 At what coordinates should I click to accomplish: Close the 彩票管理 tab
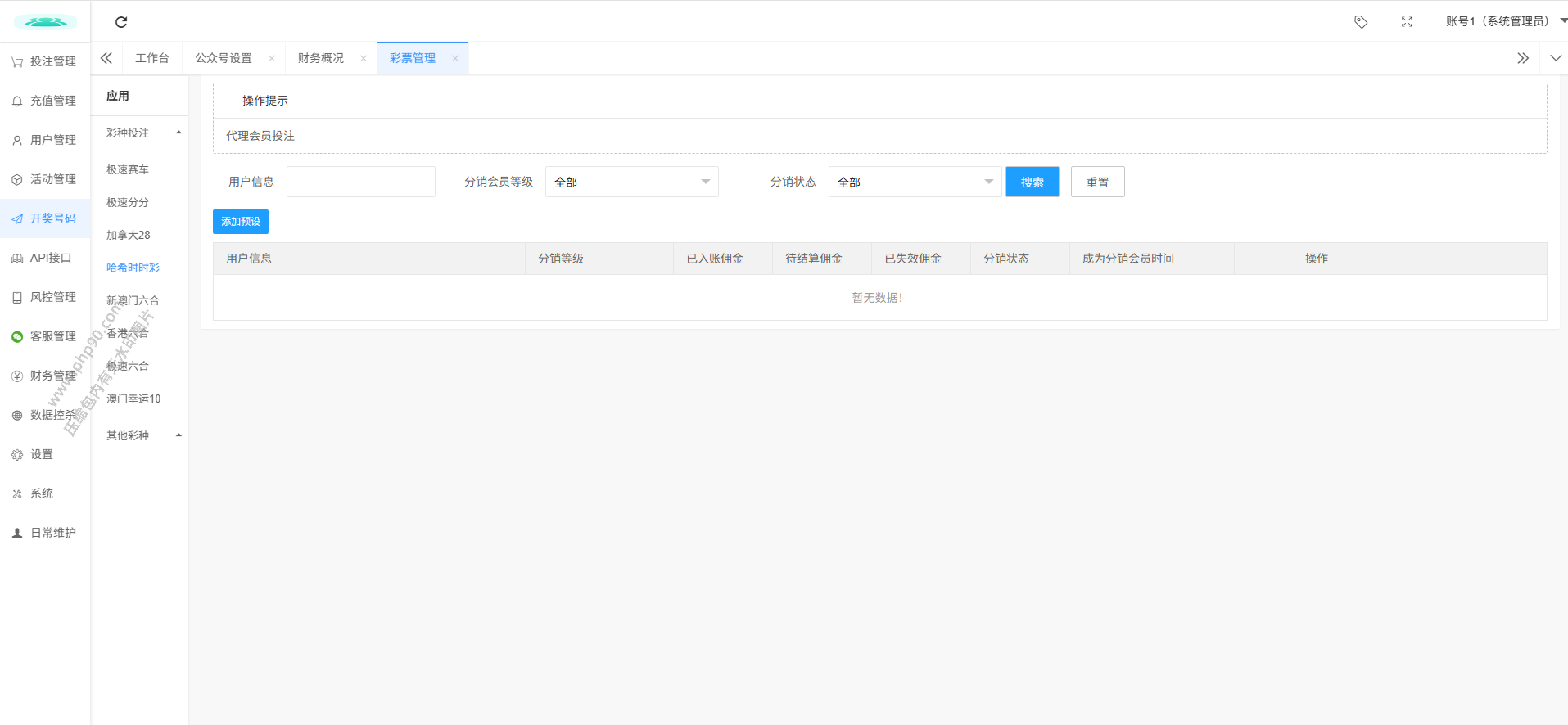coord(455,59)
